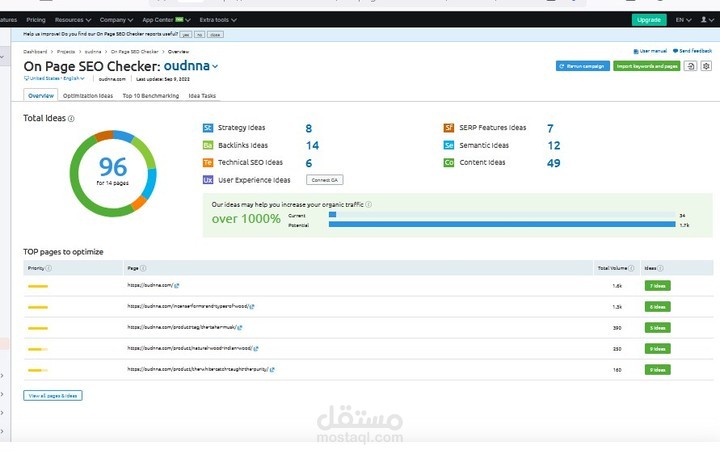
Task: Open external link icon for natural-wood-indian-wood row
Action: point(256,348)
